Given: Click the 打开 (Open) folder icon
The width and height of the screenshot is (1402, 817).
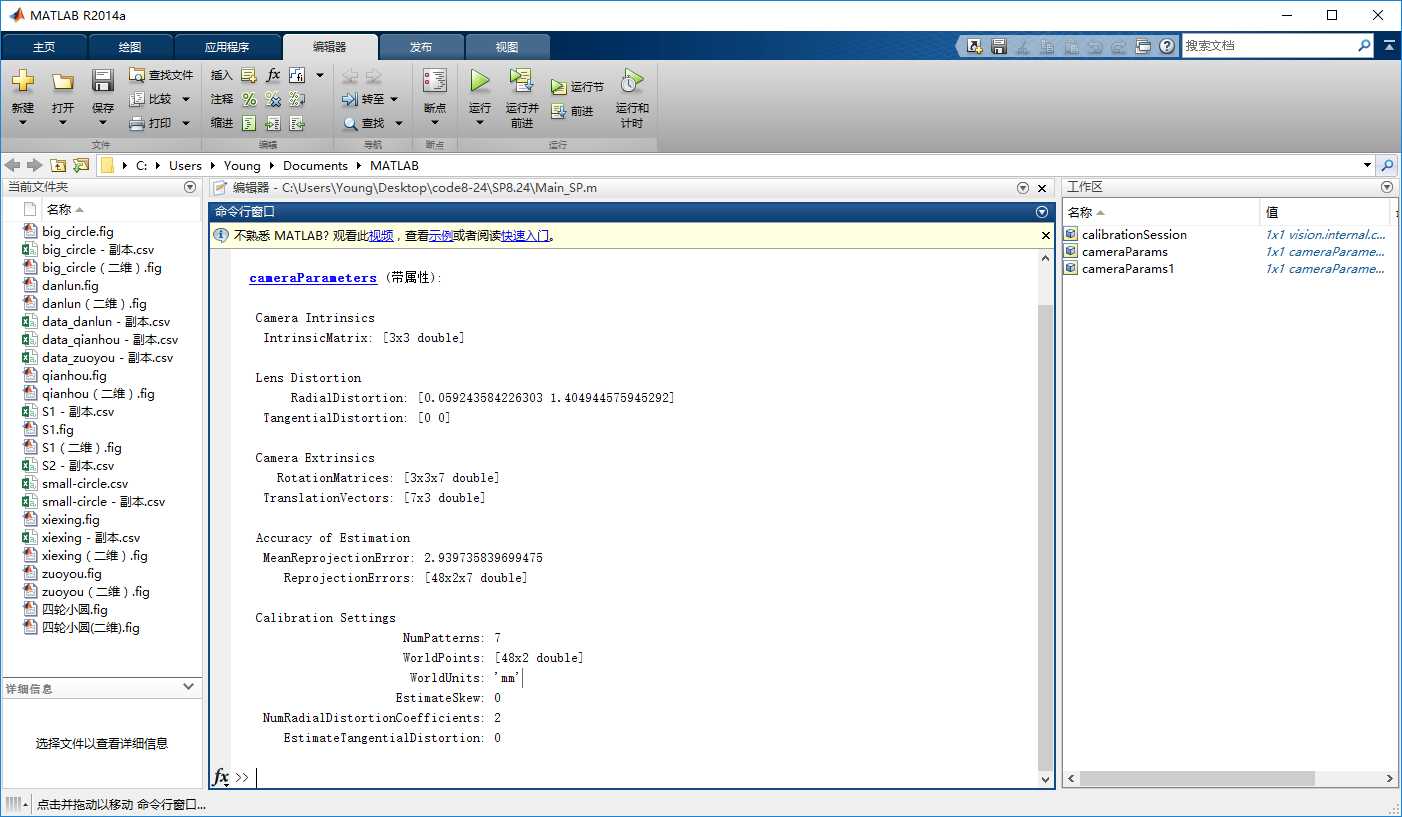Looking at the screenshot, I should [x=62, y=82].
